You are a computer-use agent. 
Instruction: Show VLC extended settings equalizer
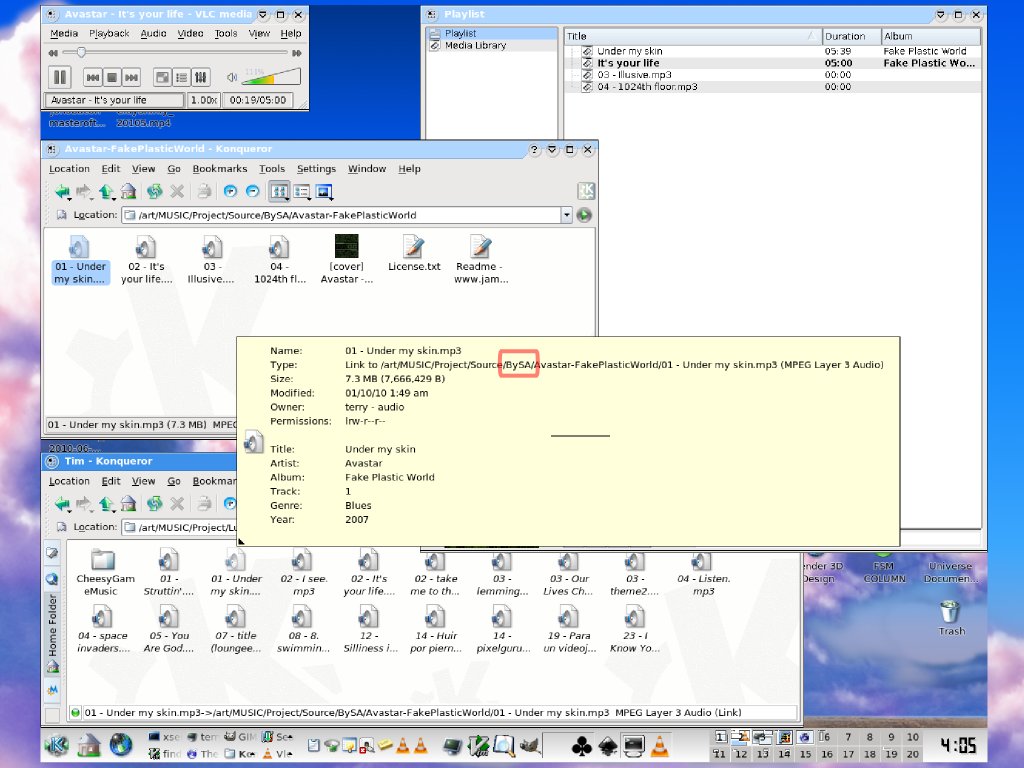(x=200, y=78)
